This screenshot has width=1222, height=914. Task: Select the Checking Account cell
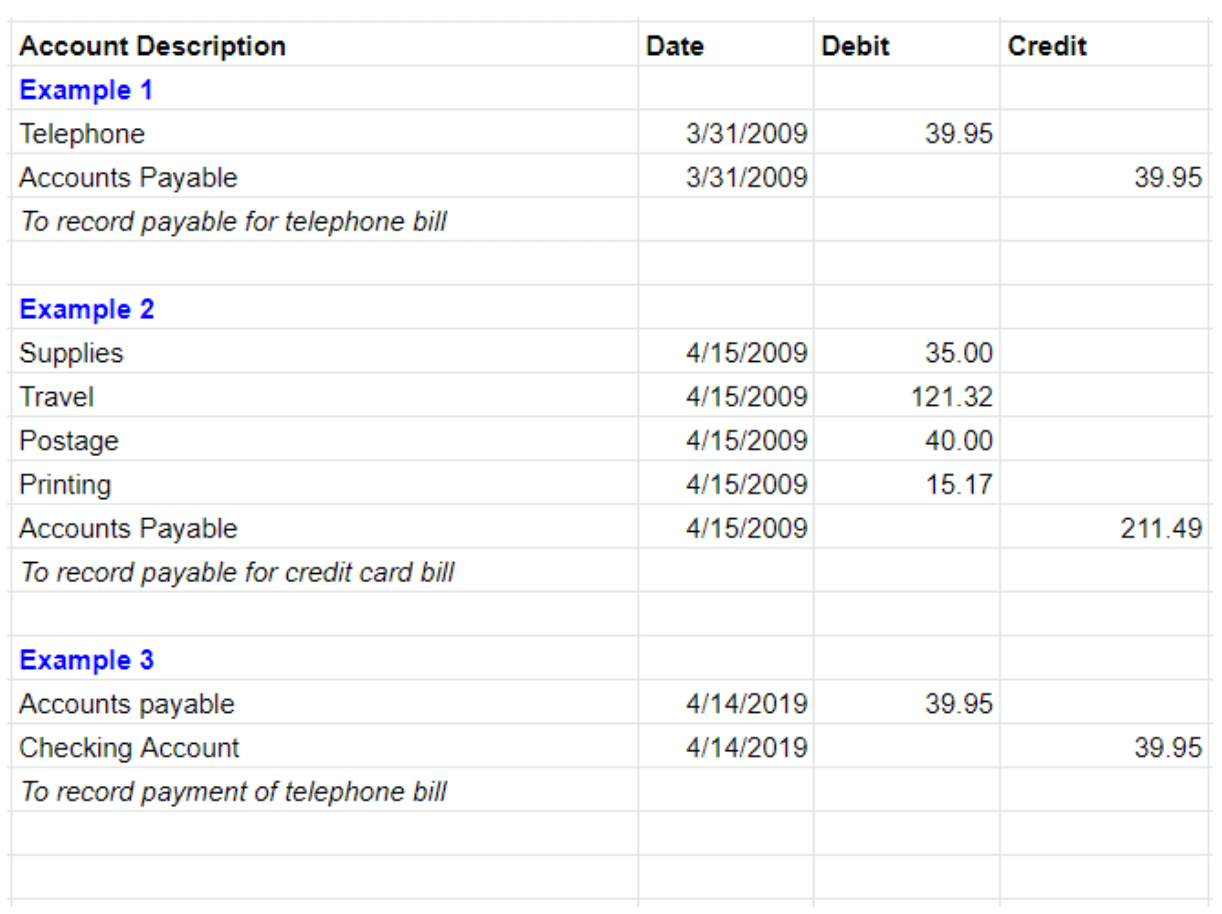tap(129, 748)
